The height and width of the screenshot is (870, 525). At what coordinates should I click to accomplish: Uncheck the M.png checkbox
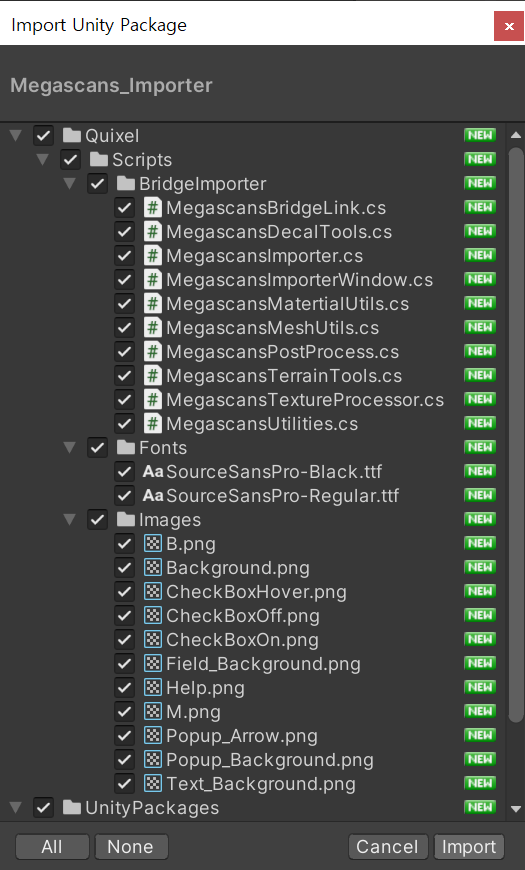[124, 712]
